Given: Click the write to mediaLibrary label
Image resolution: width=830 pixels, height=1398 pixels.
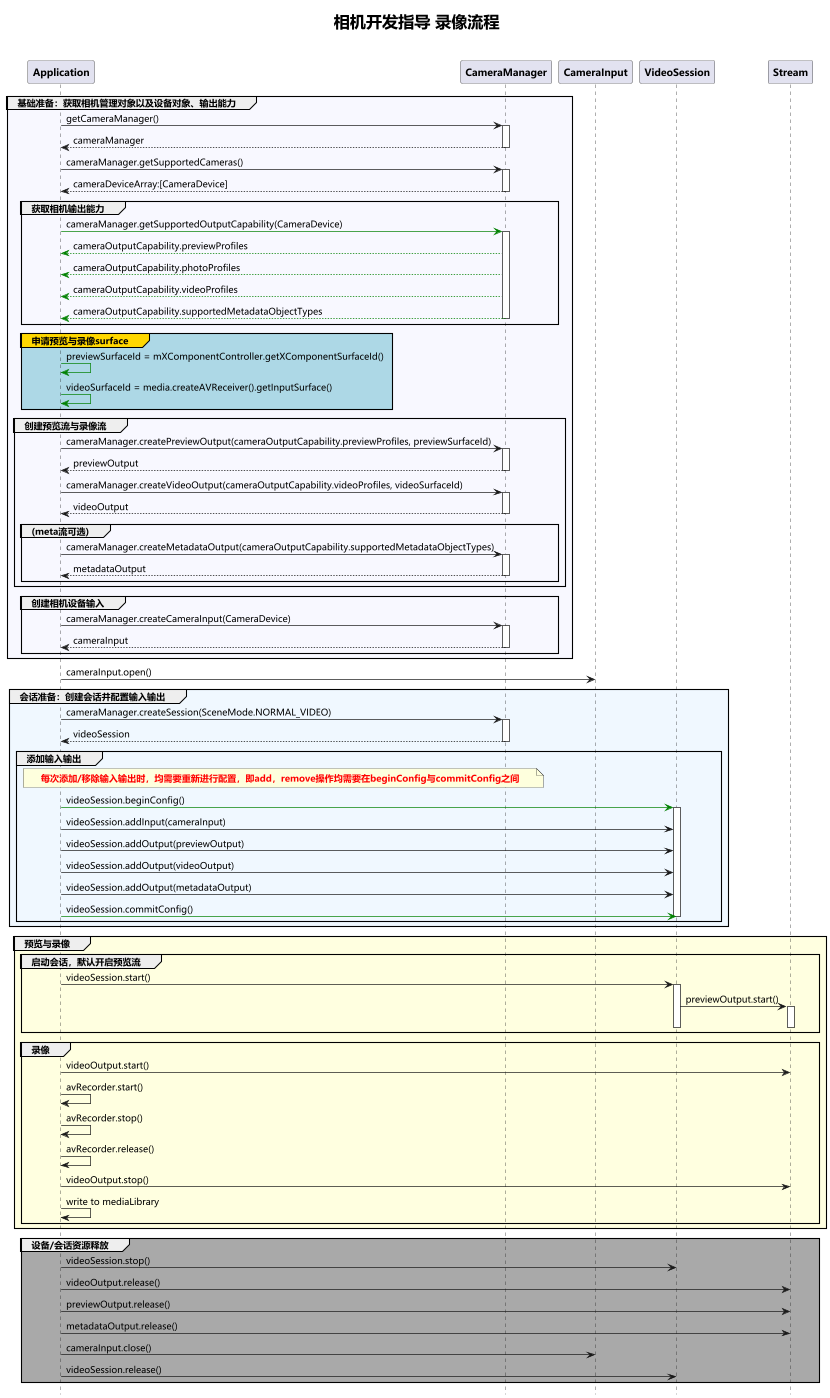Looking at the screenshot, I should (112, 1202).
